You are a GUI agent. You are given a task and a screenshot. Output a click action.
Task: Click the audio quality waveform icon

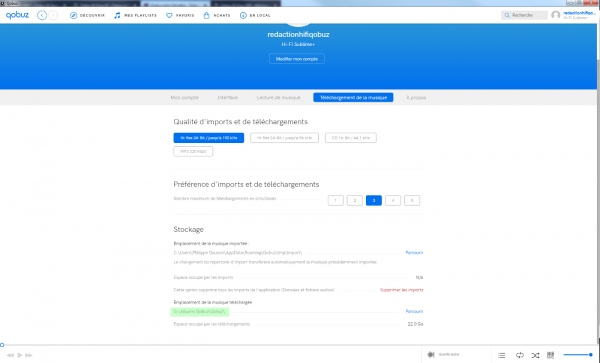(x=431, y=355)
